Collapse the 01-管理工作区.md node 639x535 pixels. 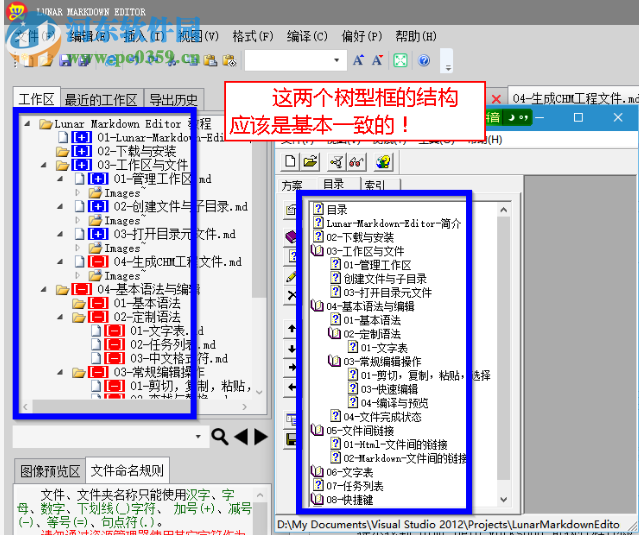[x=60, y=178]
